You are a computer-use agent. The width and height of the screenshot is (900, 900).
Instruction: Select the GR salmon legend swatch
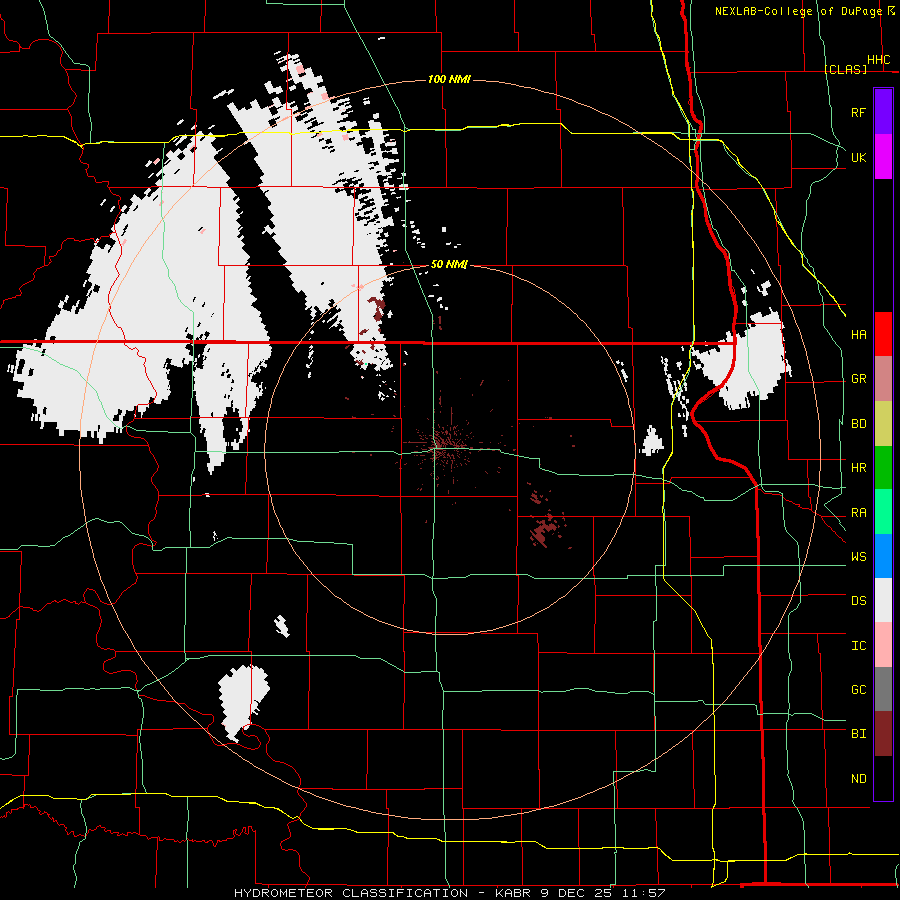tap(883, 379)
